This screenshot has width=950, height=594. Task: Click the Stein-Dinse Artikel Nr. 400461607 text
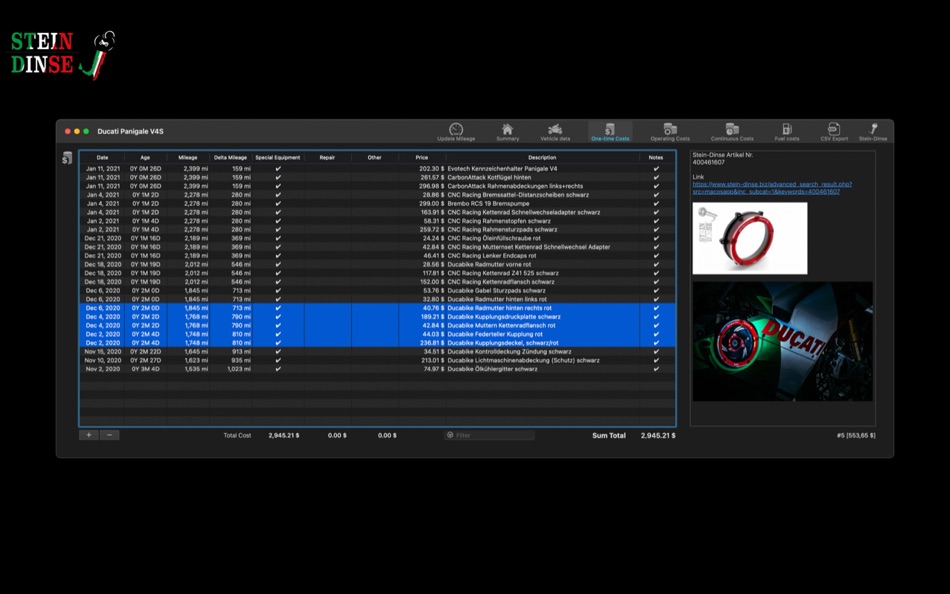(723, 159)
